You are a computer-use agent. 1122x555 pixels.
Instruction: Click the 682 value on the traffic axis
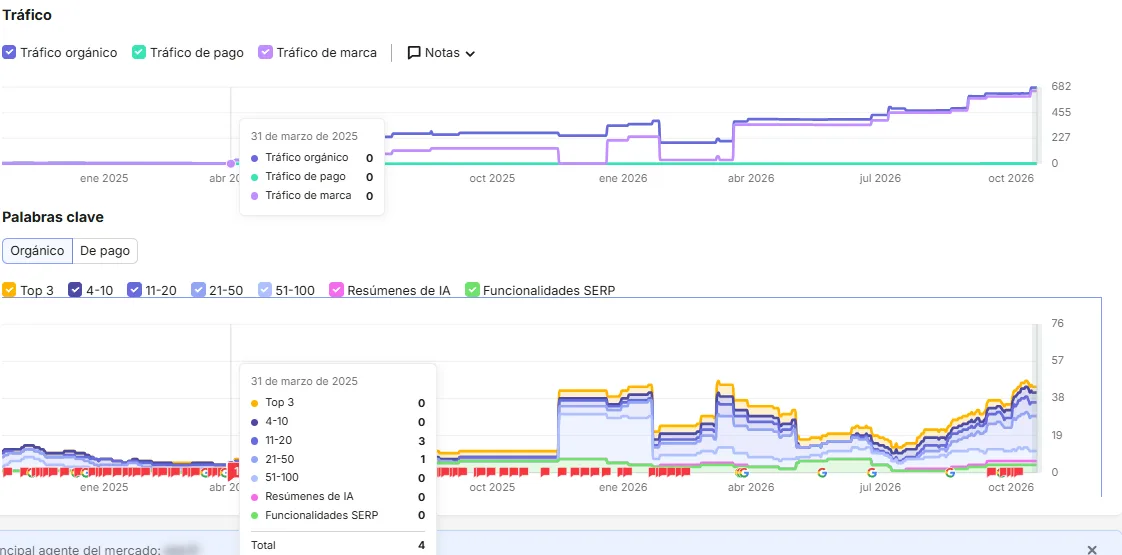point(1060,87)
